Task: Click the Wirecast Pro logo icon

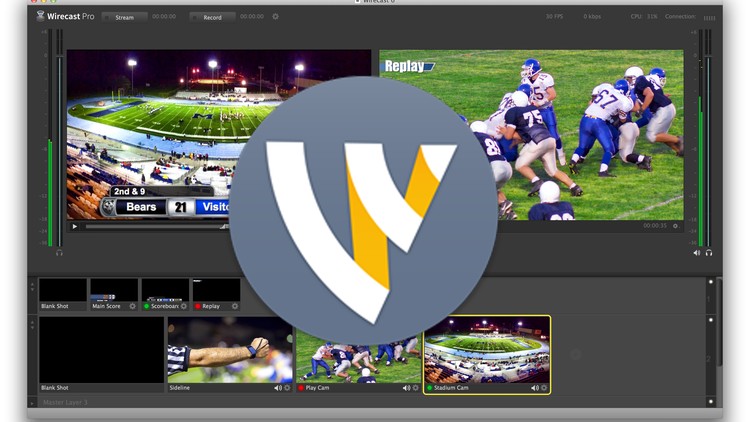Action: pos(41,16)
